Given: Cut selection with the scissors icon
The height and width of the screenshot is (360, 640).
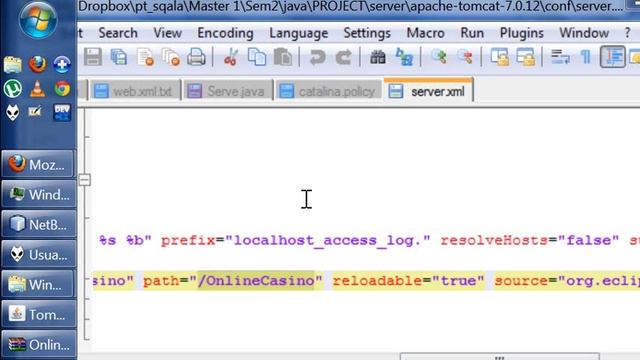Looking at the screenshot, I should point(231,57).
